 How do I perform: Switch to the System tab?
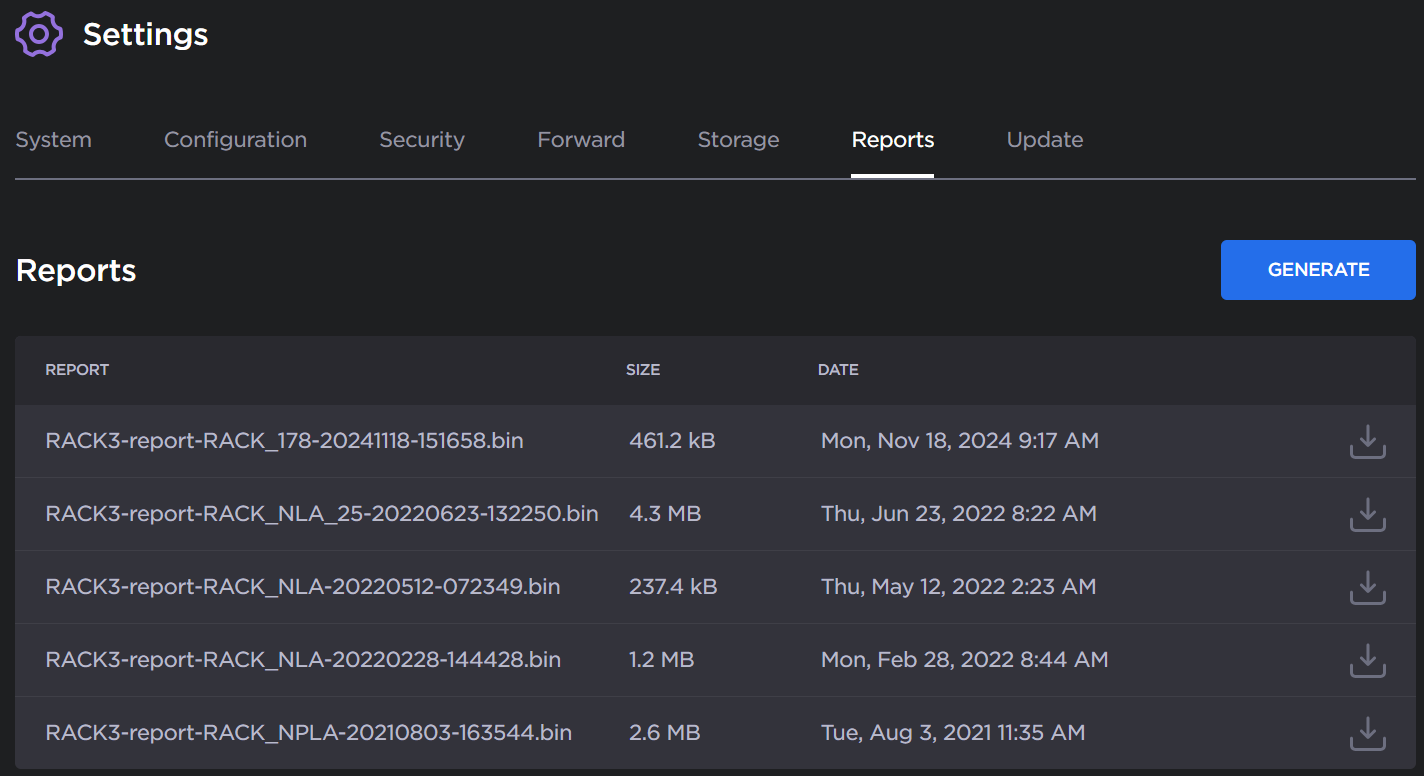click(53, 140)
